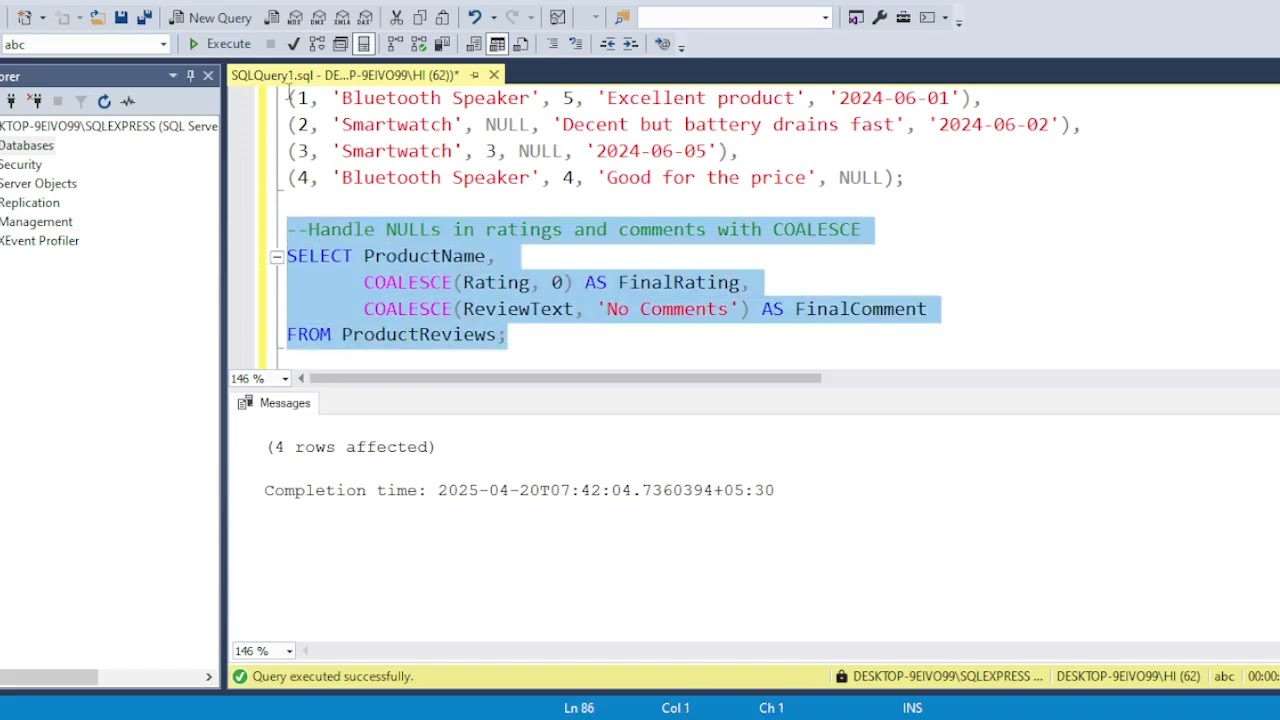Click the Cut scissors icon

point(397,17)
